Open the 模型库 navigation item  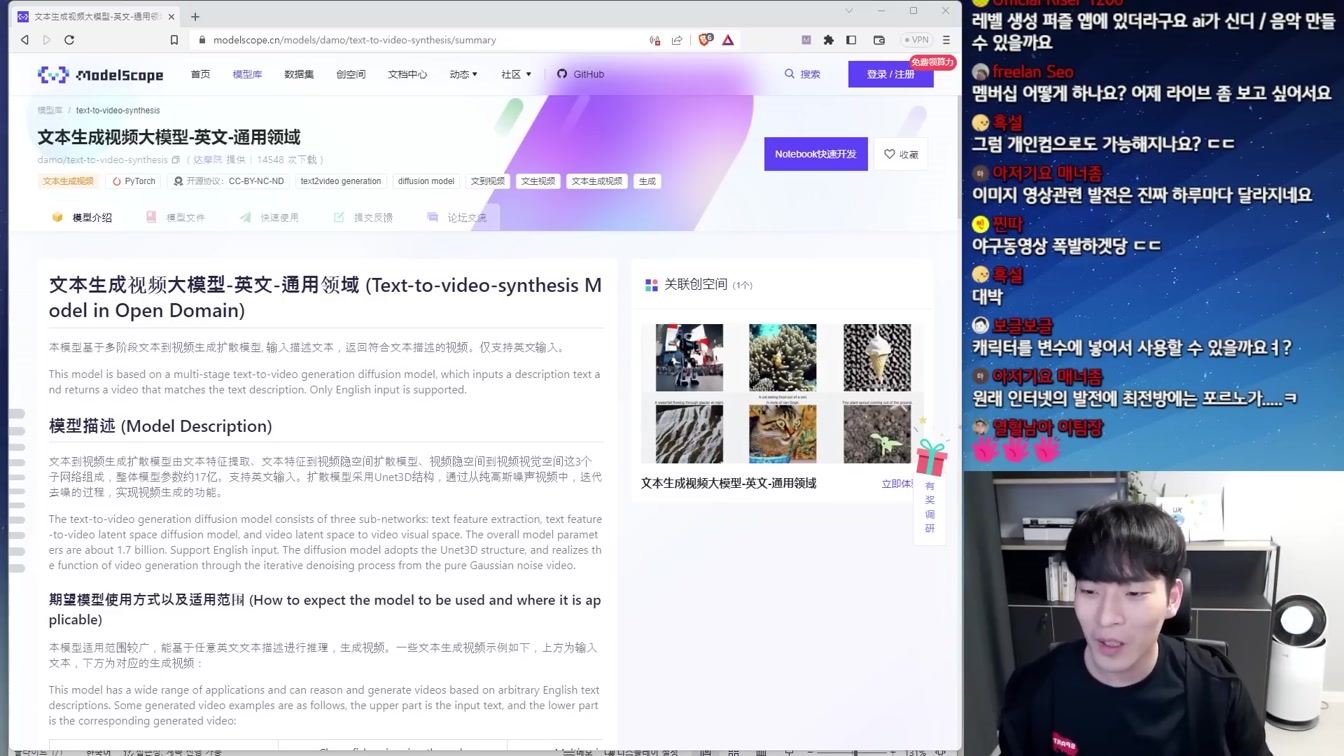pyautogui.click(x=247, y=74)
